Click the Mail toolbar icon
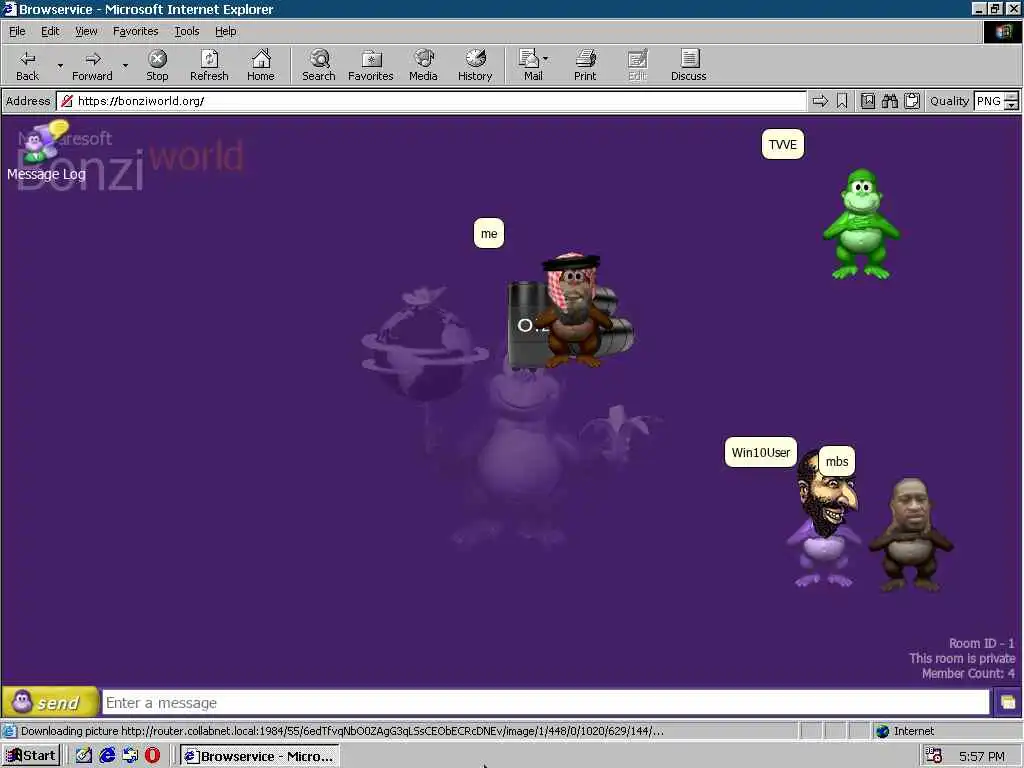The height and width of the screenshot is (768, 1024). 530,65
